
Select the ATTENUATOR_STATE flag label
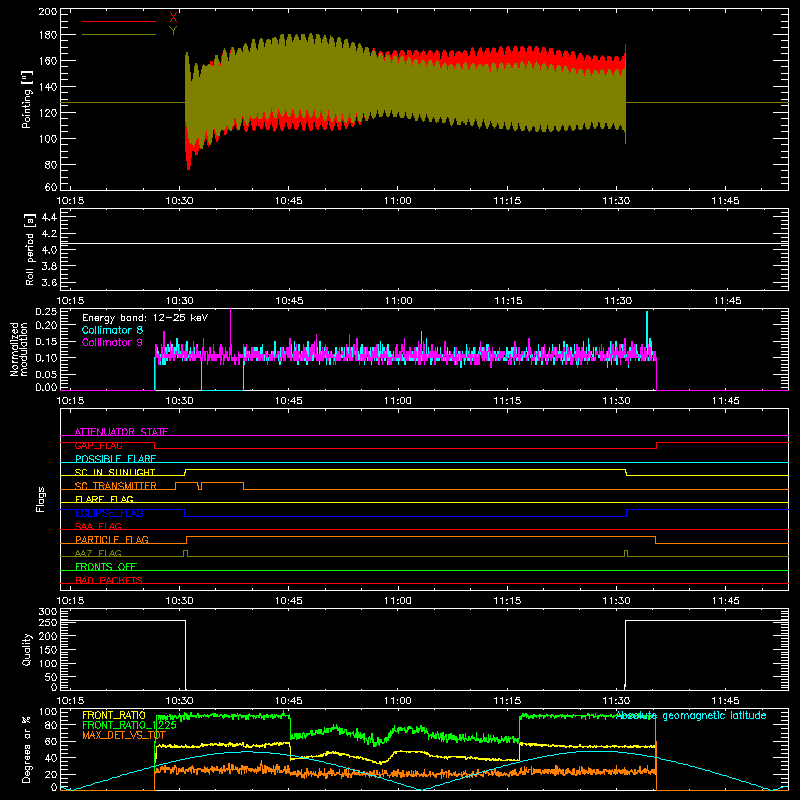click(x=121, y=432)
